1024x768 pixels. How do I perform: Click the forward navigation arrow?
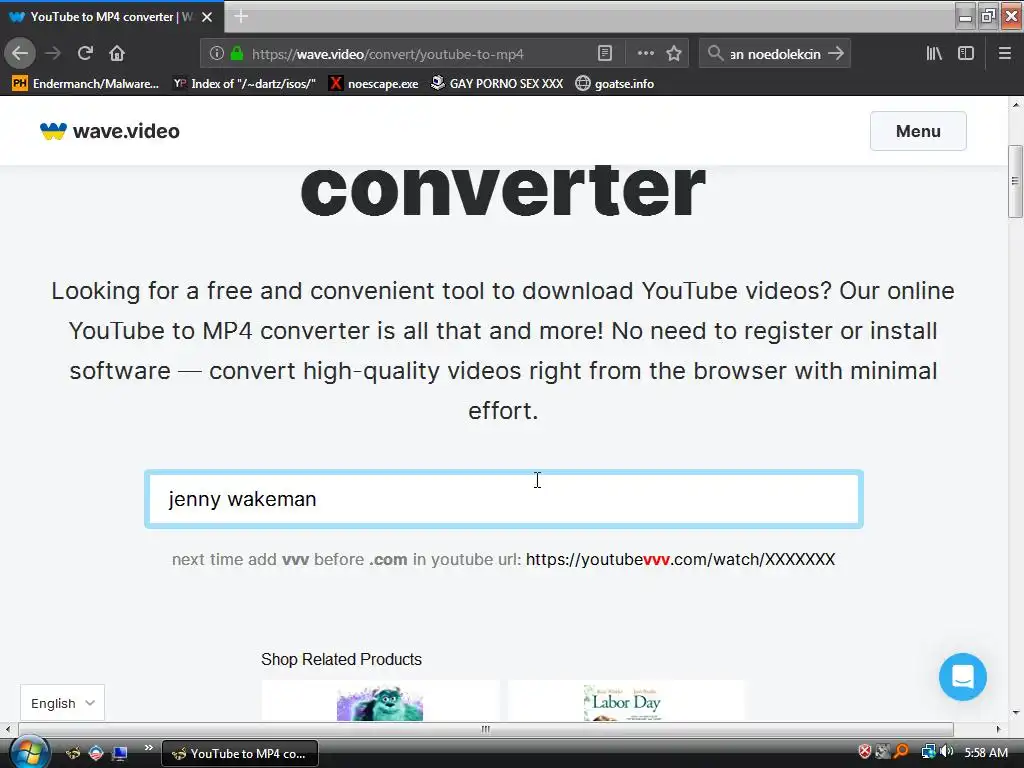pos(53,54)
